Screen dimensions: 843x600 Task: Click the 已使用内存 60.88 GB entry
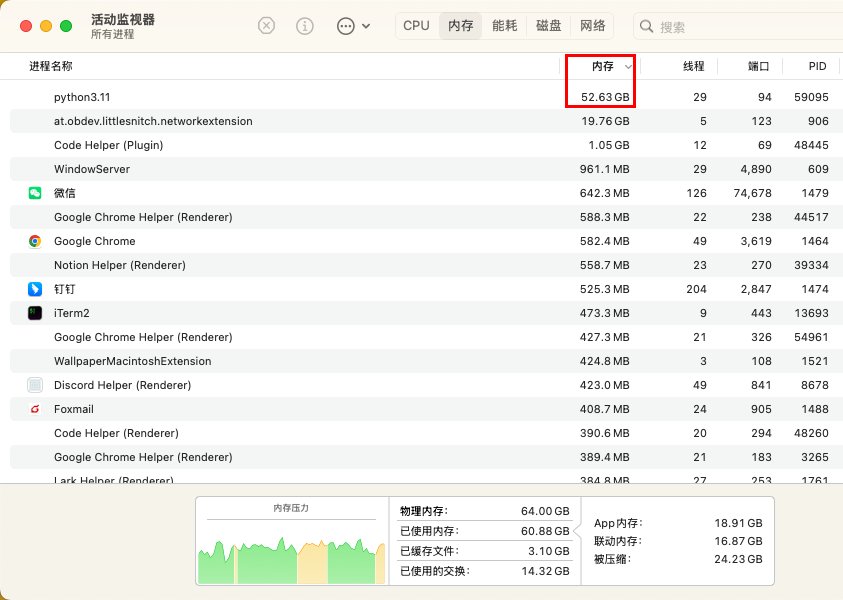pos(484,531)
